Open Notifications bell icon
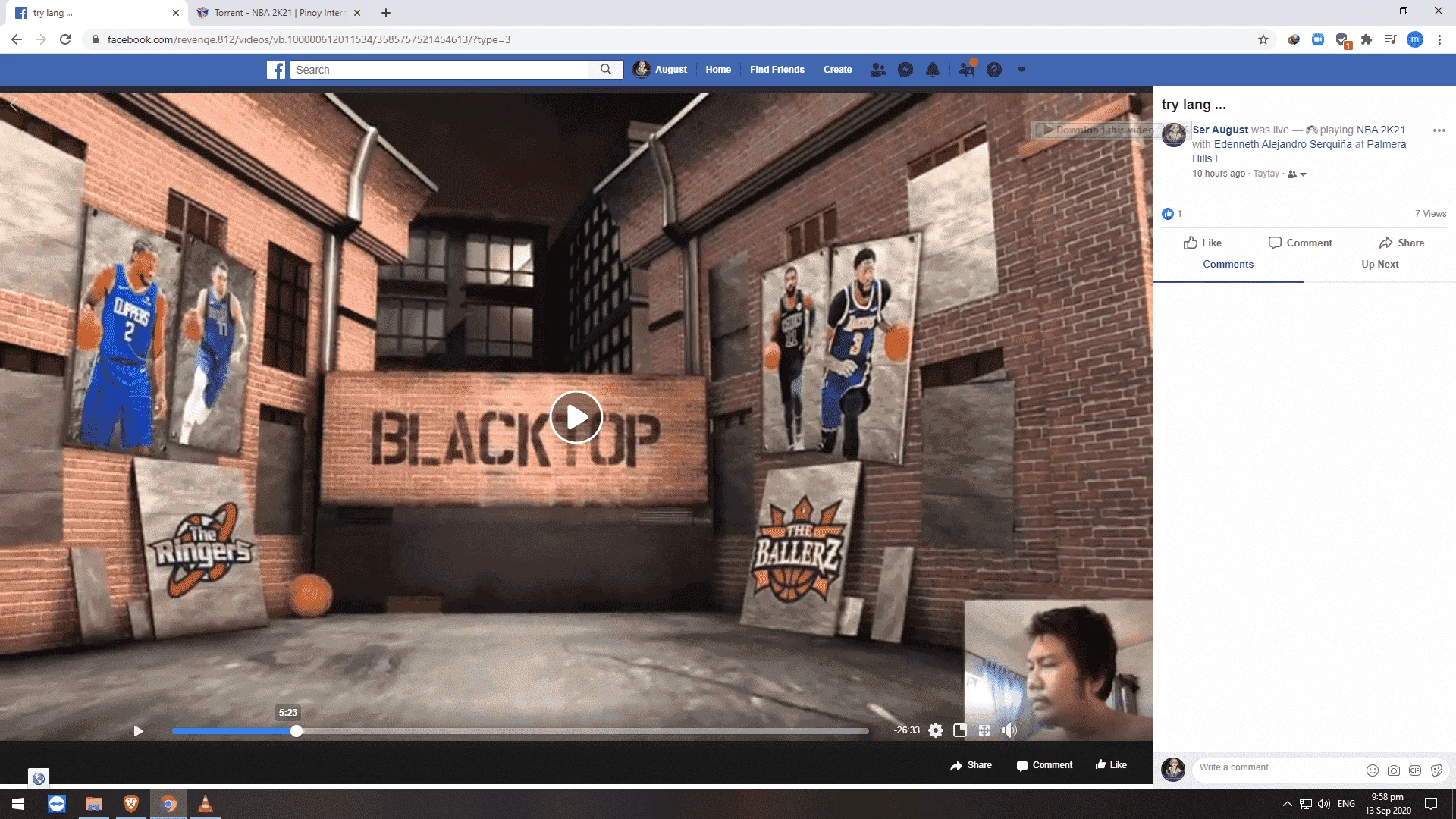Viewport: 1456px width, 819px height. tap(933, 70)
